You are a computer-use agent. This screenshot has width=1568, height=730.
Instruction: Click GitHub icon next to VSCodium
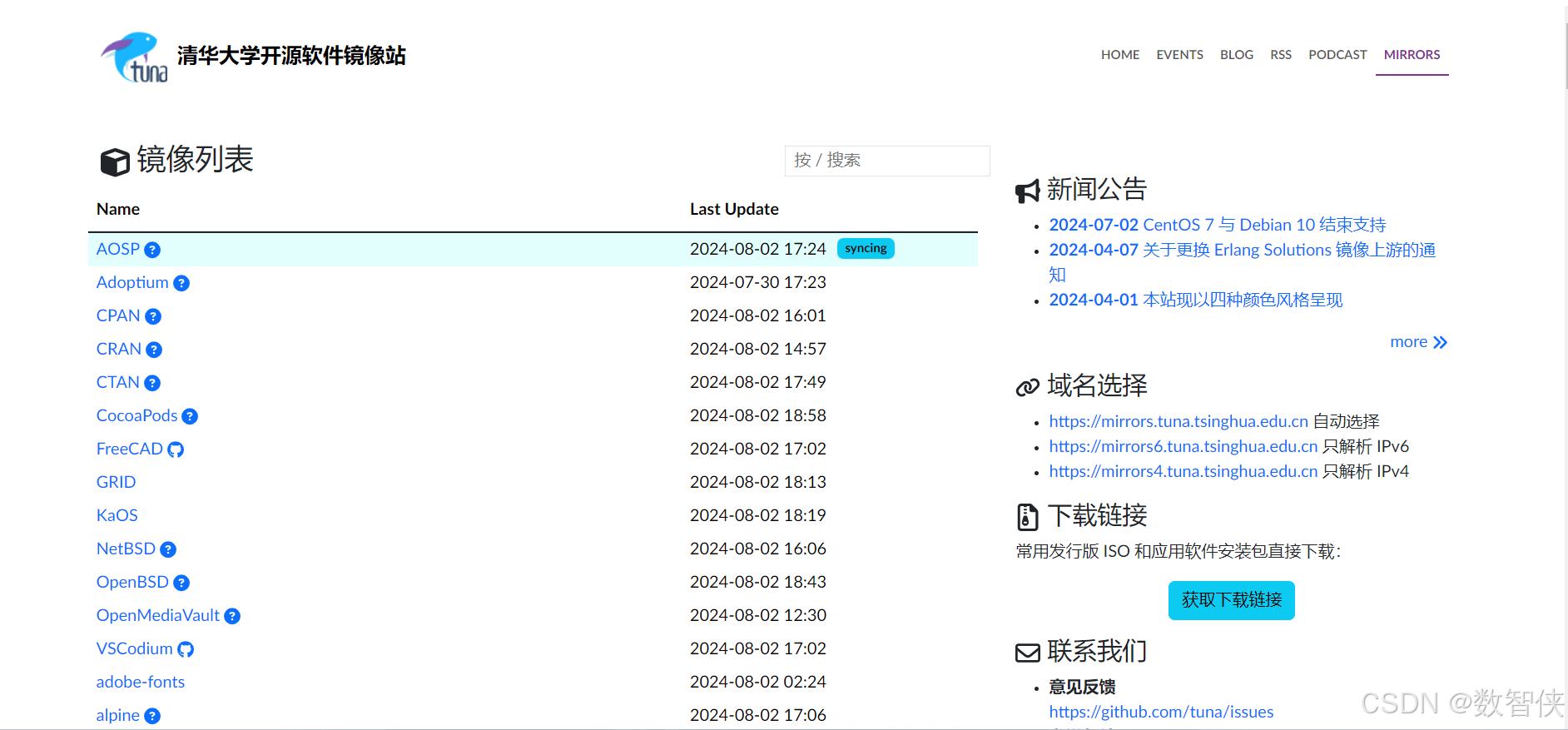pyautogui.click(x=186, y=649)
